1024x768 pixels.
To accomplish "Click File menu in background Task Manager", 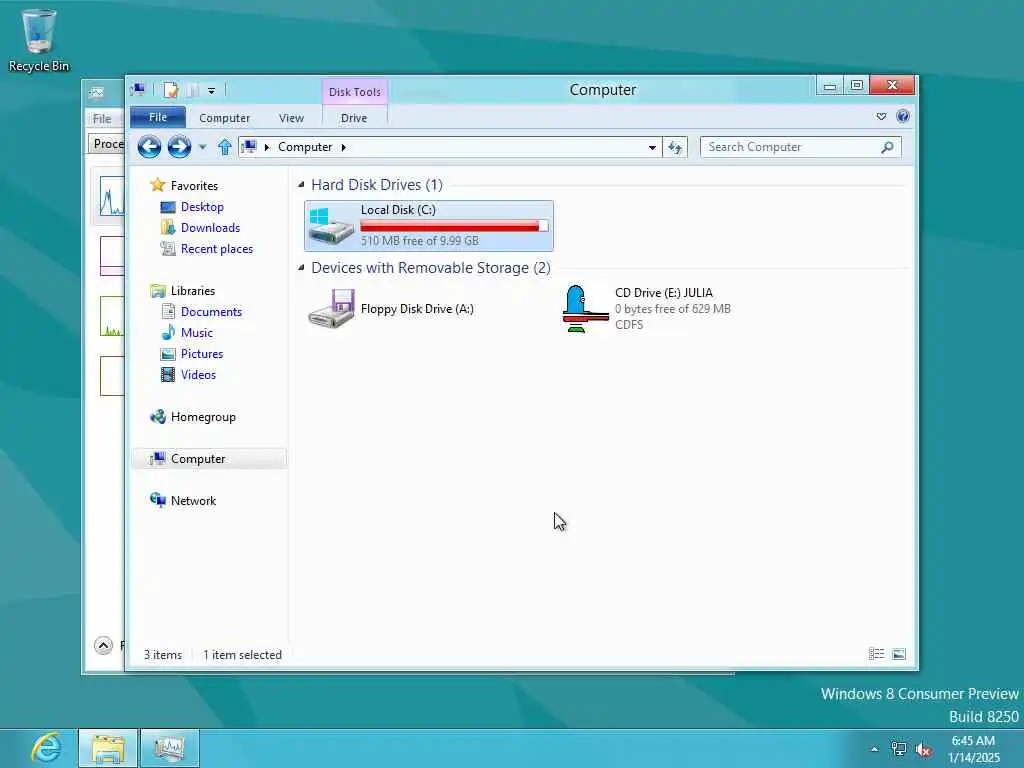I will point(103,119).
